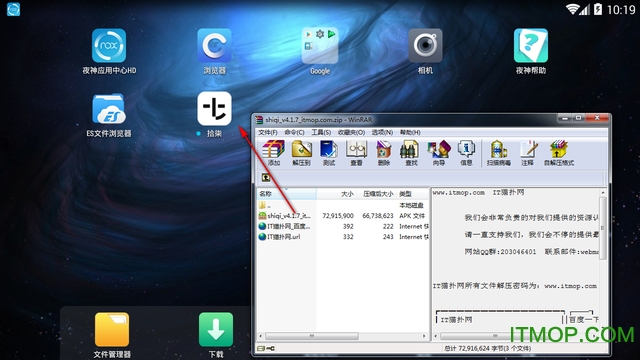Open the 文件(F) menu
This screenshot has width=640, height=360.
tap(268, 132)
